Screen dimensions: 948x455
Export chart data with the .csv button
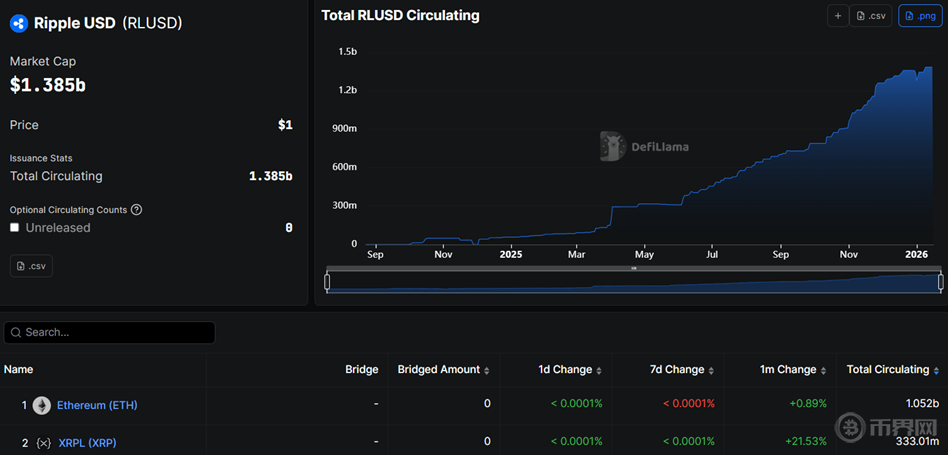(871, 16)
